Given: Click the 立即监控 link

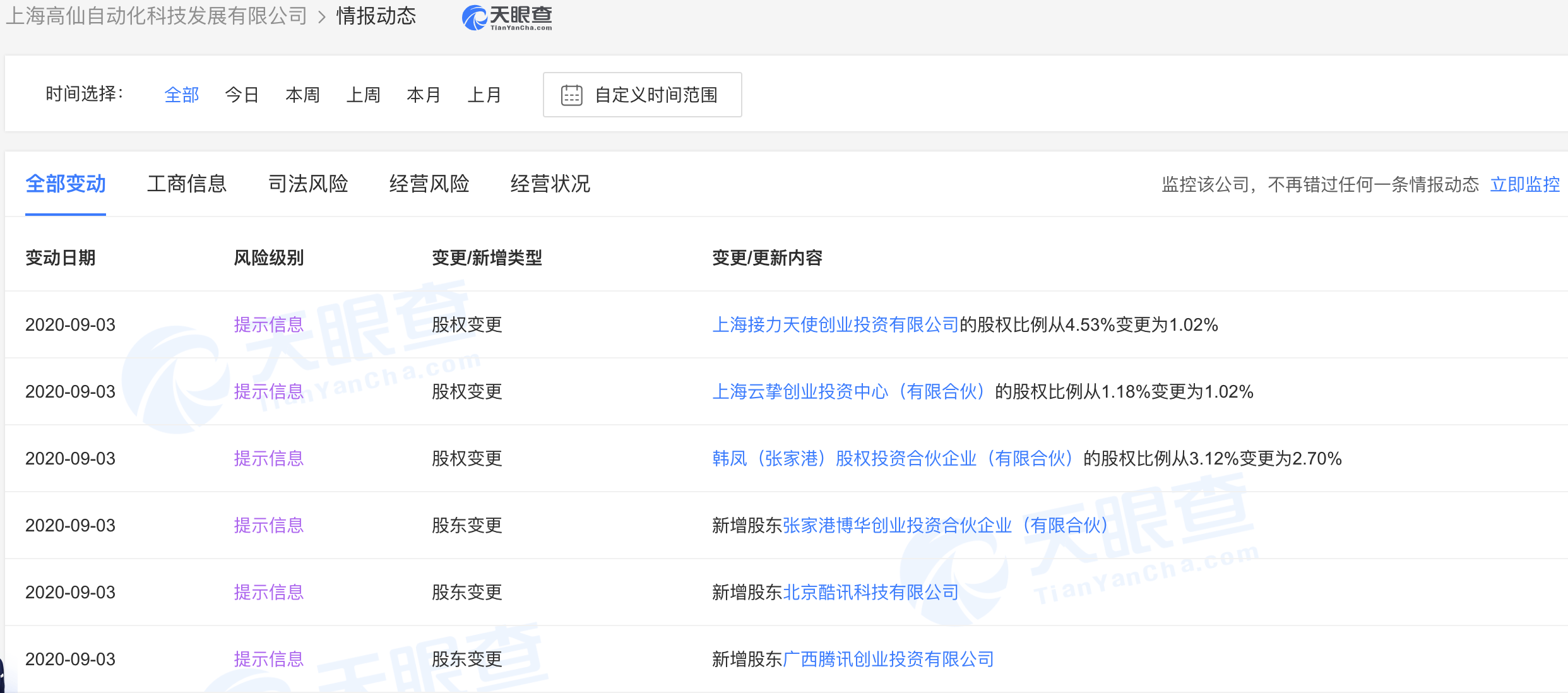Looking at the screenshot, I should (x=1524, y=184).
